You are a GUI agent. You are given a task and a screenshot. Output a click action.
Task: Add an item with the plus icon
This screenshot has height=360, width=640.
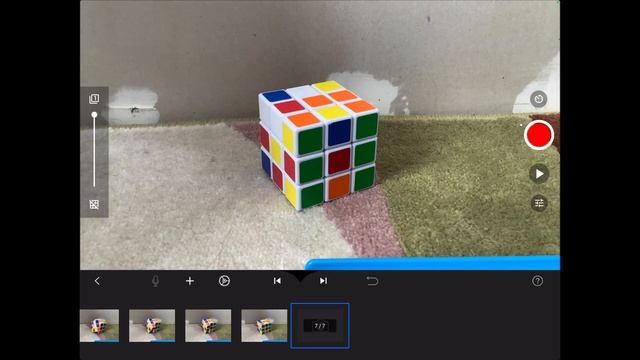[x=190, y=281]
